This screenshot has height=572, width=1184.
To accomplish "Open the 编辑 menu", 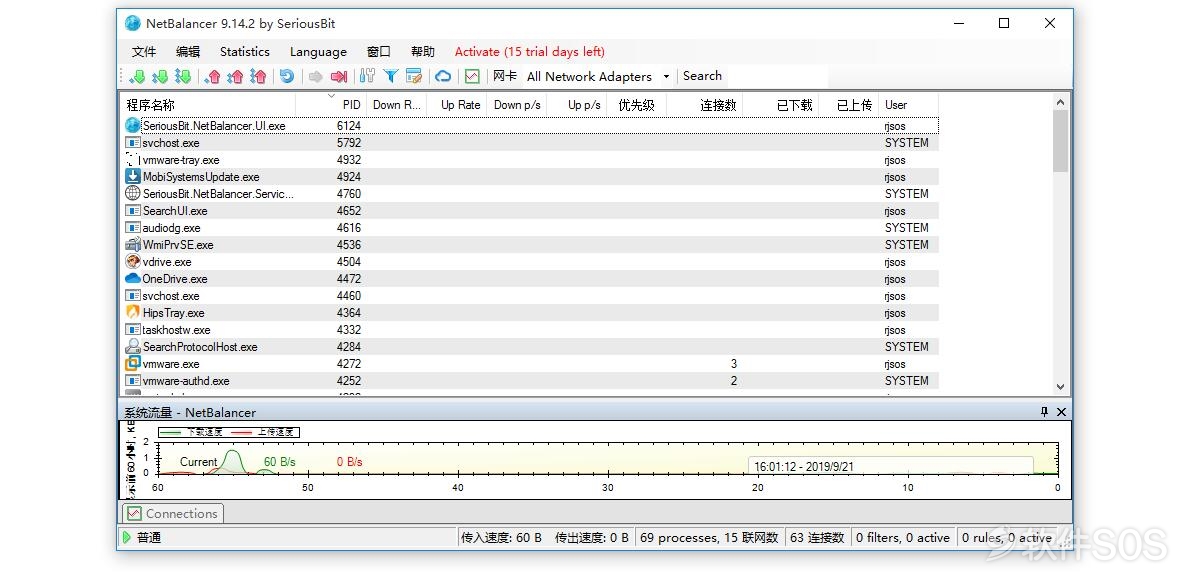I will point(188,52).
